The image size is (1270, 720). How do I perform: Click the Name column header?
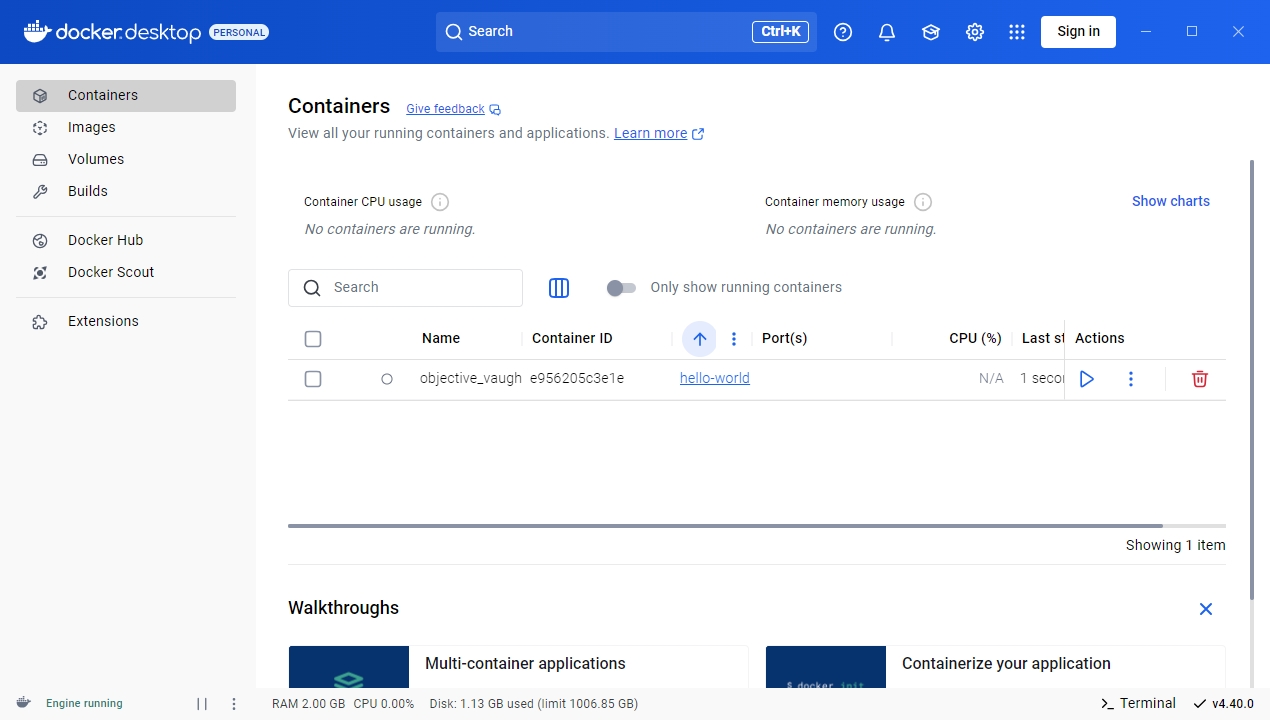point(441,339)
